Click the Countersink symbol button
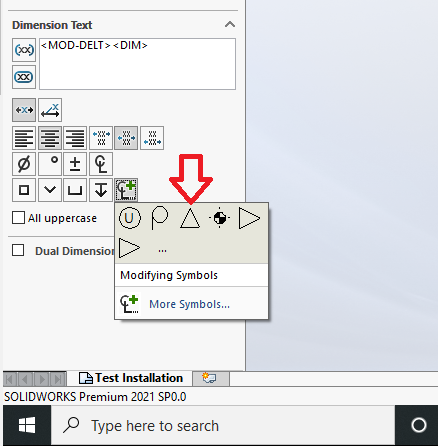Screen dimensions: 438x446 point(50,190)
